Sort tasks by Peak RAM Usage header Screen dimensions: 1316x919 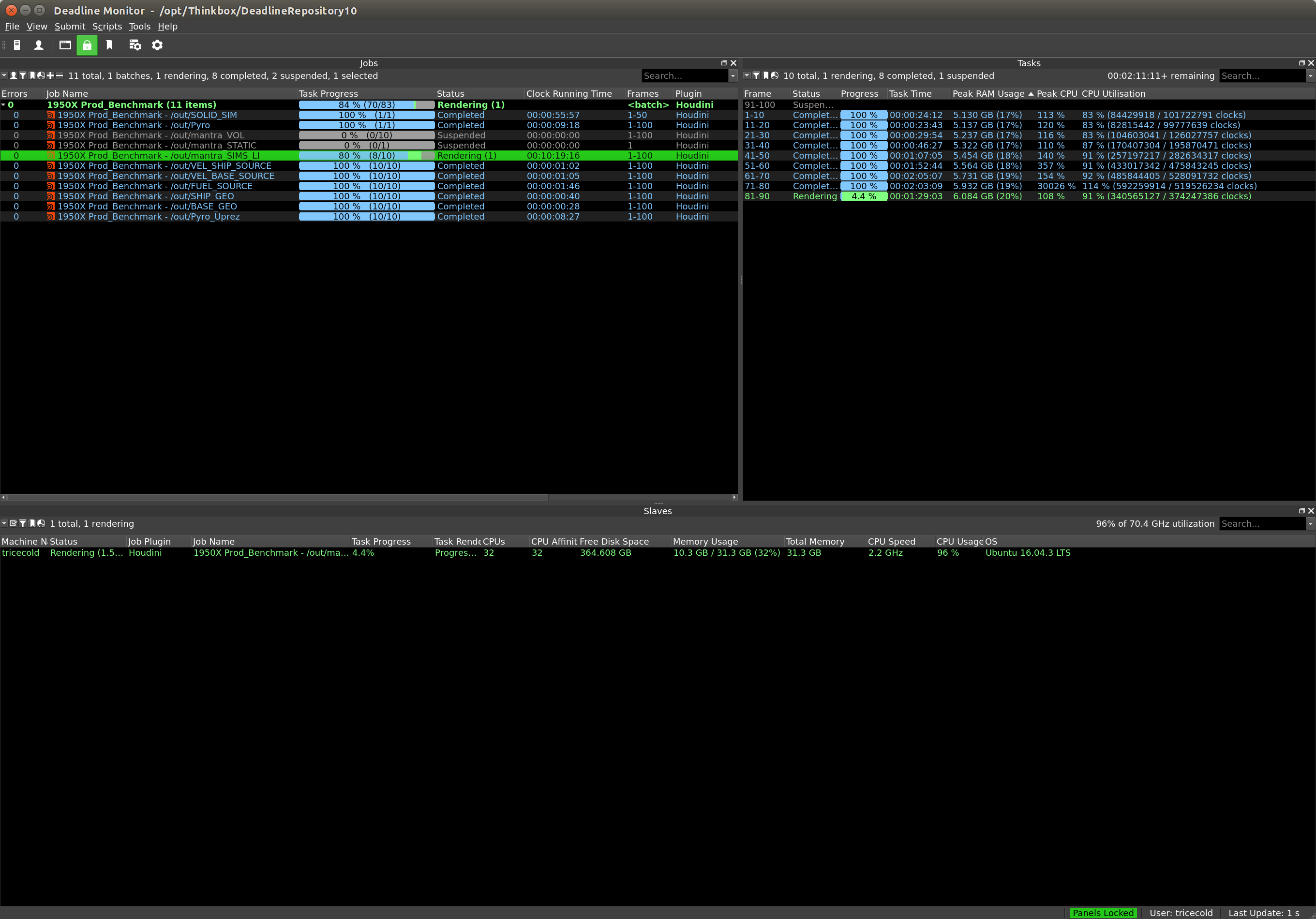pyautogui.click(x=993, y=94)
